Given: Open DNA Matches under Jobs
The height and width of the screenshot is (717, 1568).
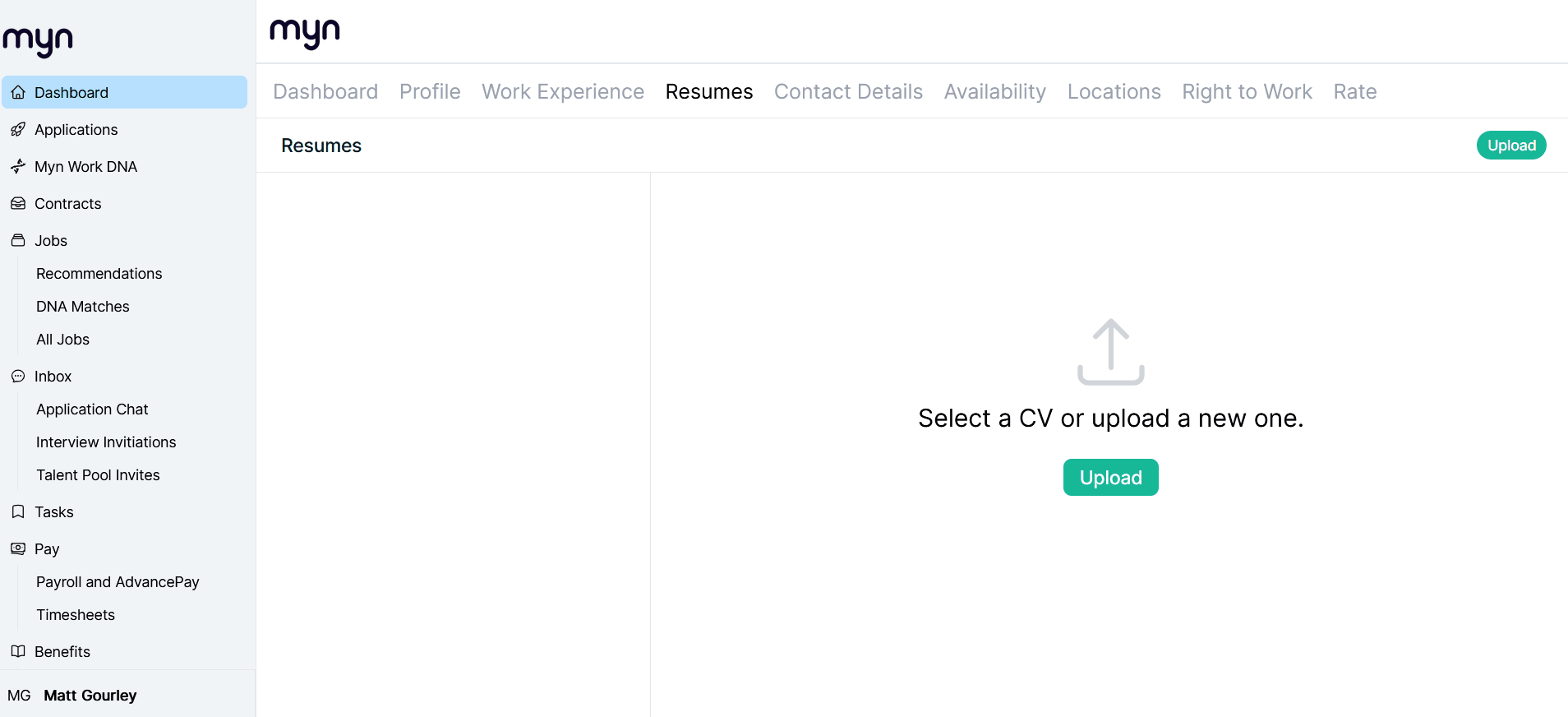Looking at the screenshot, I should [83, 307].
